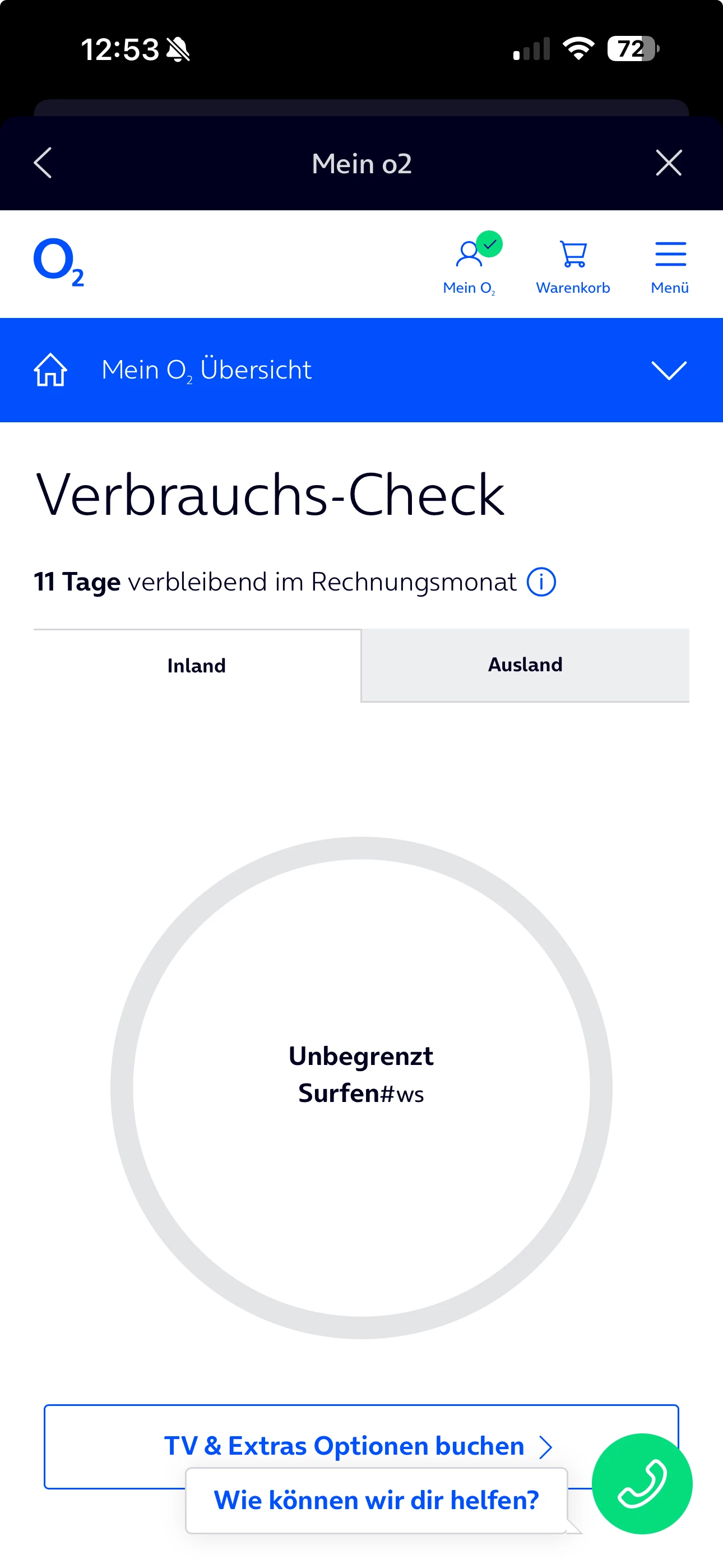This screenshot has width=723, height=1568.
Task: Show info about remaining billing days
Action: [x=541, y=582]
